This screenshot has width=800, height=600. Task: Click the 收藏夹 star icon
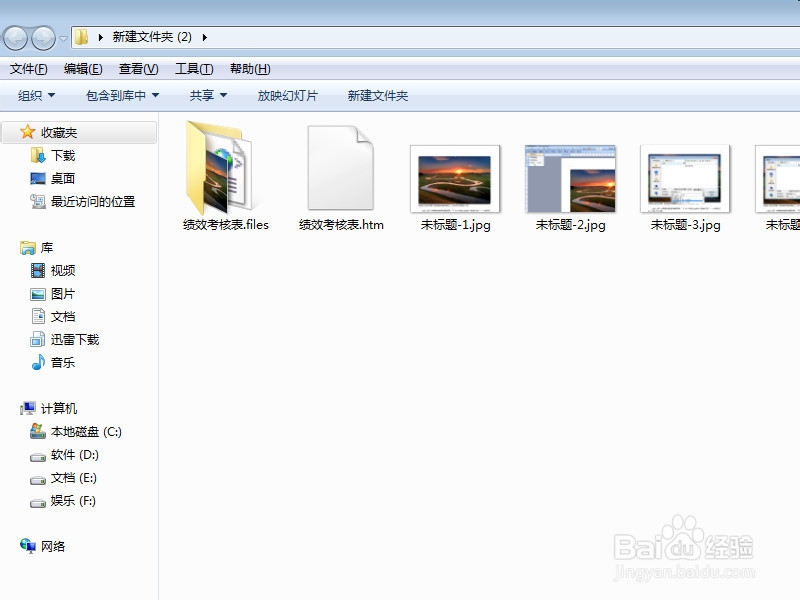27,132
